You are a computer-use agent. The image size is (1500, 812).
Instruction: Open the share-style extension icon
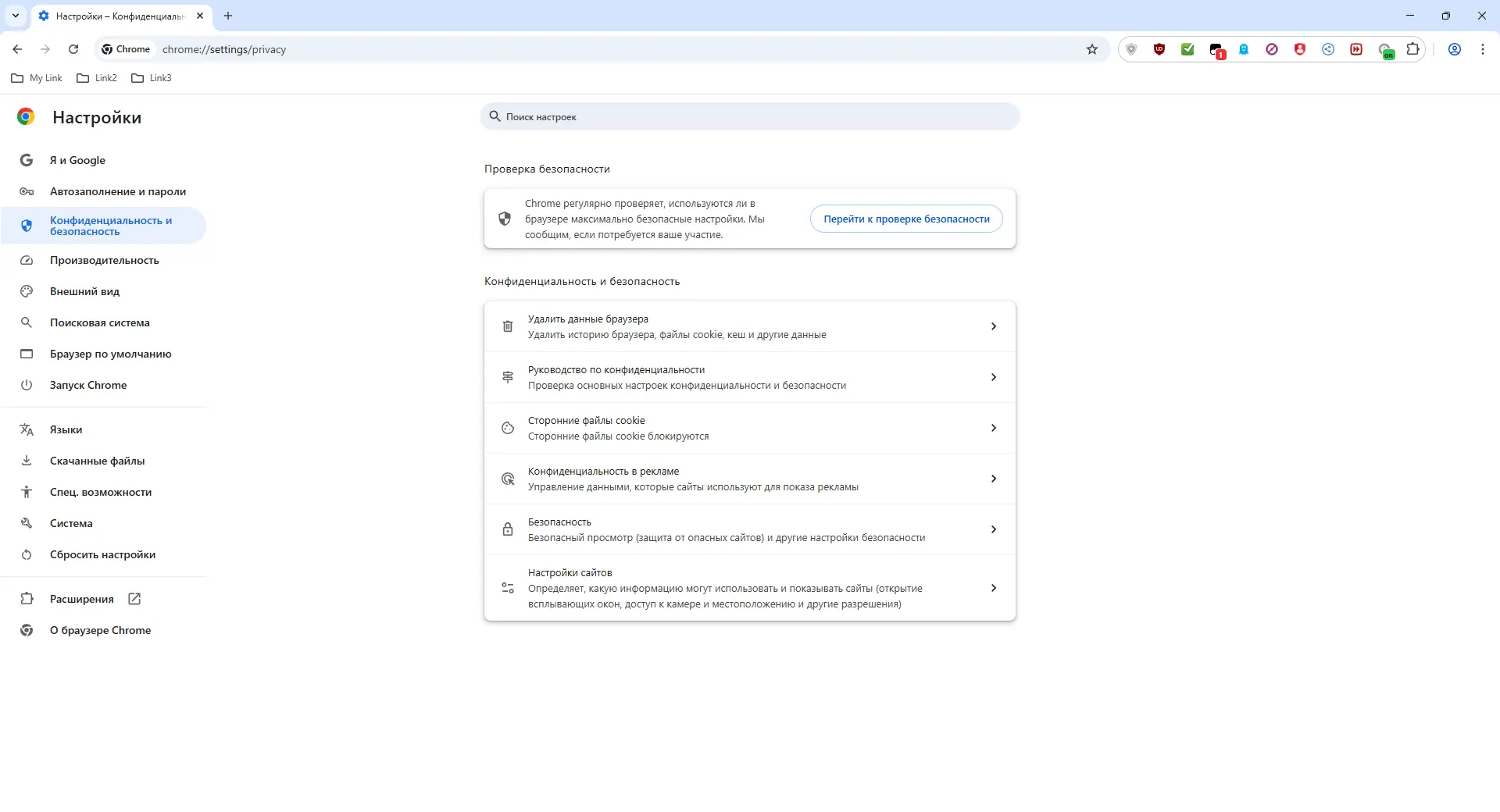(1329, 48)
